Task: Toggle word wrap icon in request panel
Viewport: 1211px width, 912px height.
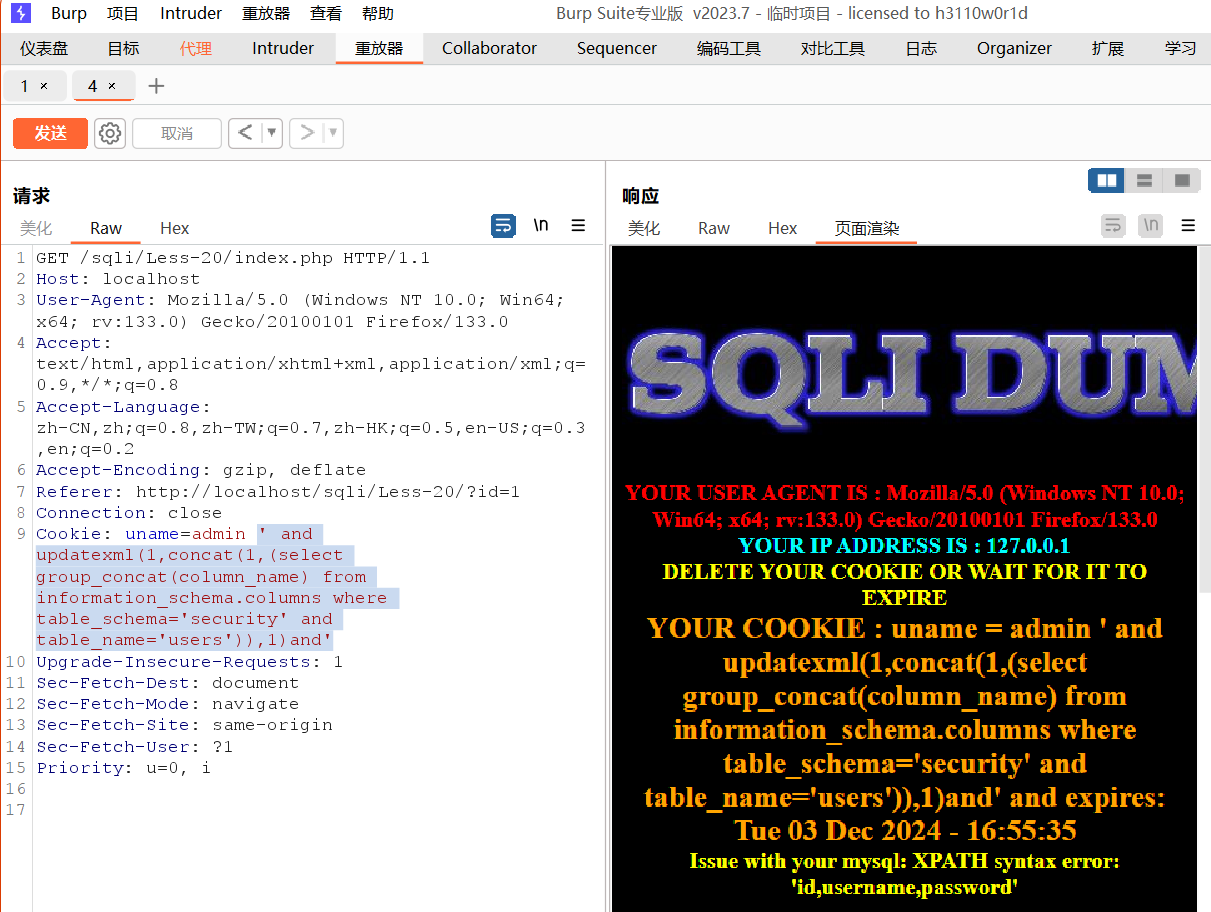Action: tap(503, 226)
